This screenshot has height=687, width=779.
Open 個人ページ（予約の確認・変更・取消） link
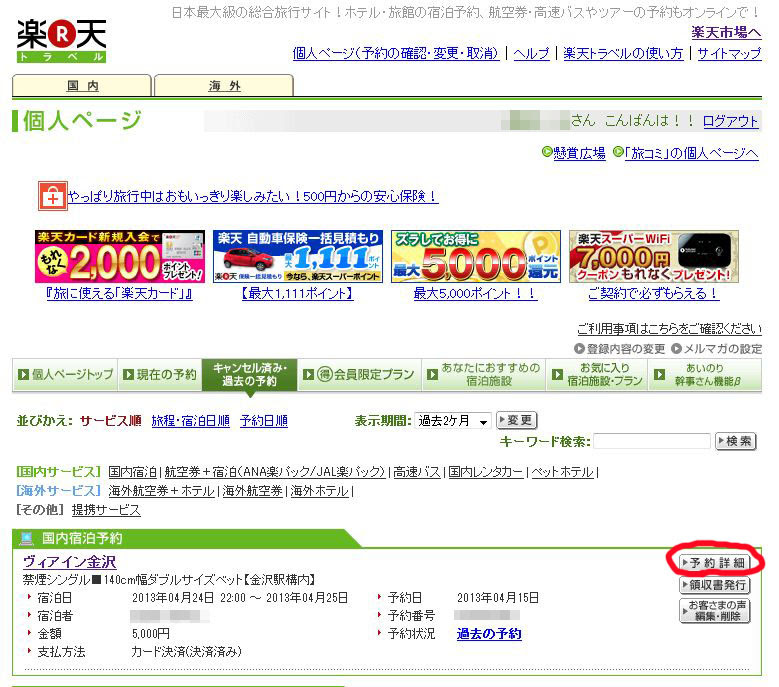point(396,53)
